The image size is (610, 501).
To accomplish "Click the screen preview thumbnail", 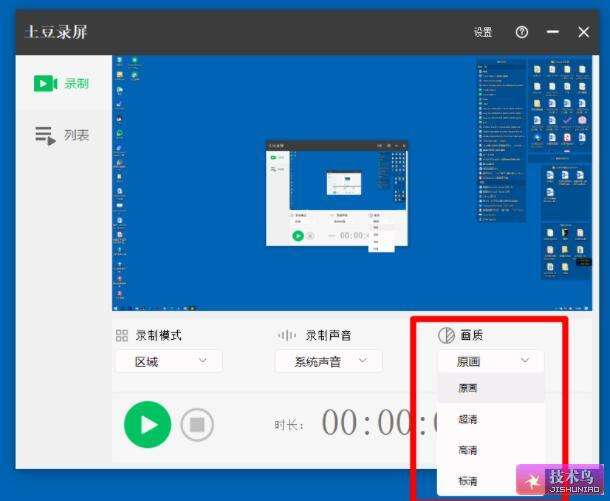I will tap(352, 183).
